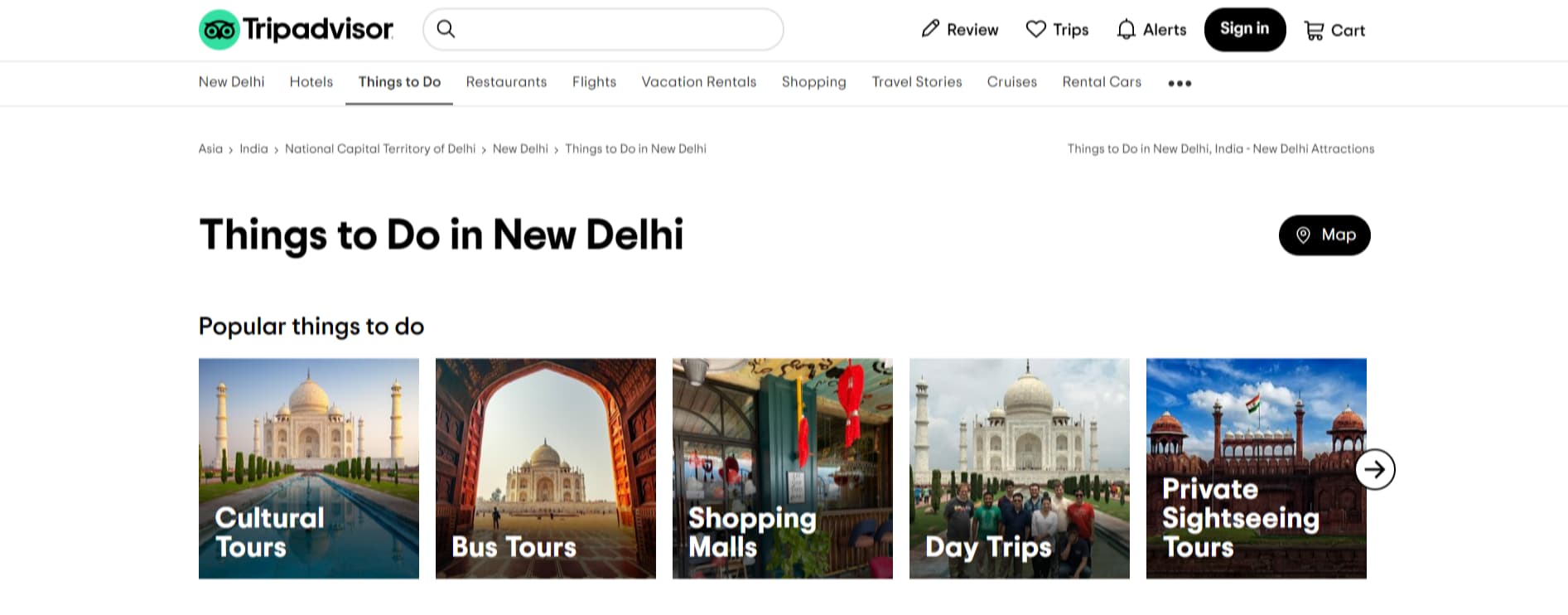Select the Things to Do tab
Screen dimensions: 1568x615
(x=399, y=82)
